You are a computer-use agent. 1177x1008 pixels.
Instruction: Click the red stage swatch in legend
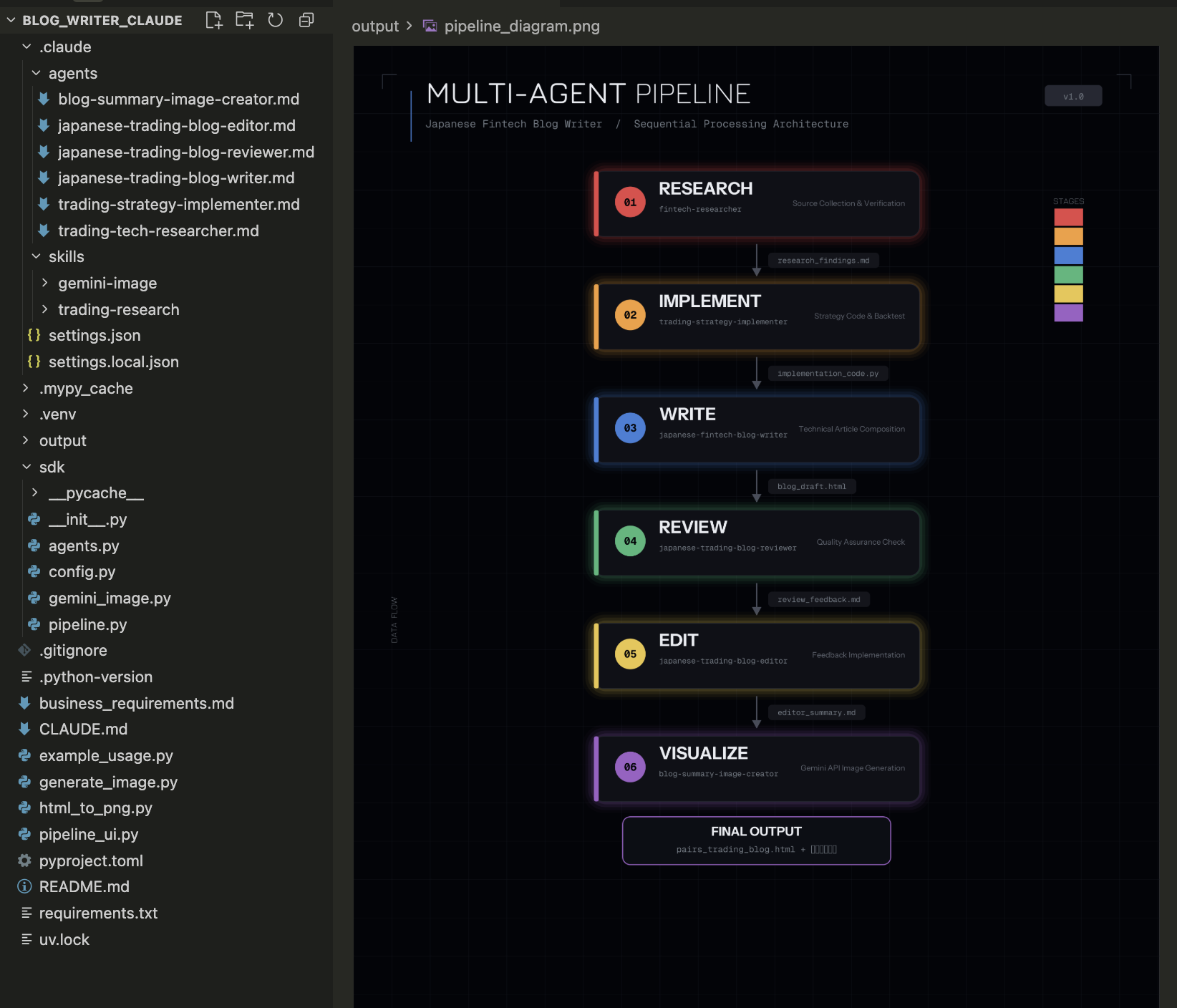point(1068,217)
